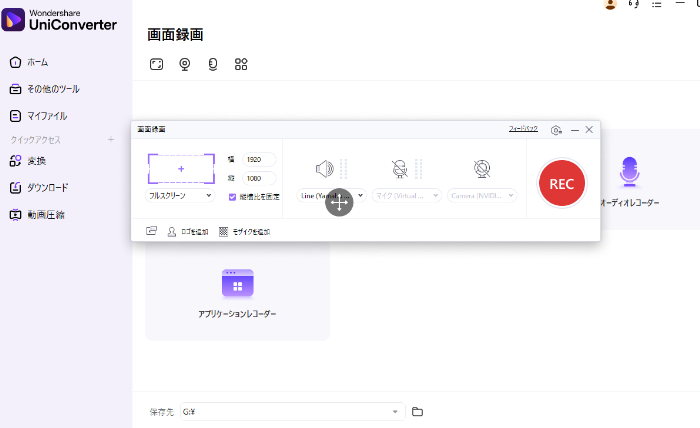Click the picture-in-picture icon in dialog footer
The image size is (700, 428).
tap(151, 231)
